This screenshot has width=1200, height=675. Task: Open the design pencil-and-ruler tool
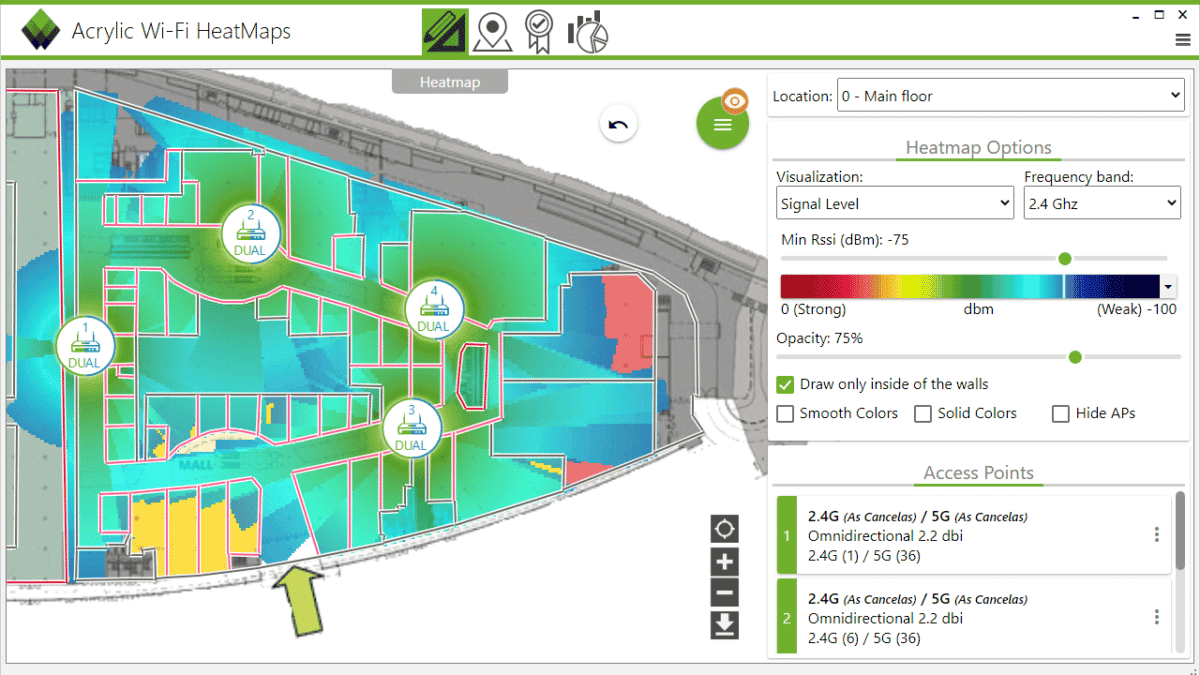445,31
